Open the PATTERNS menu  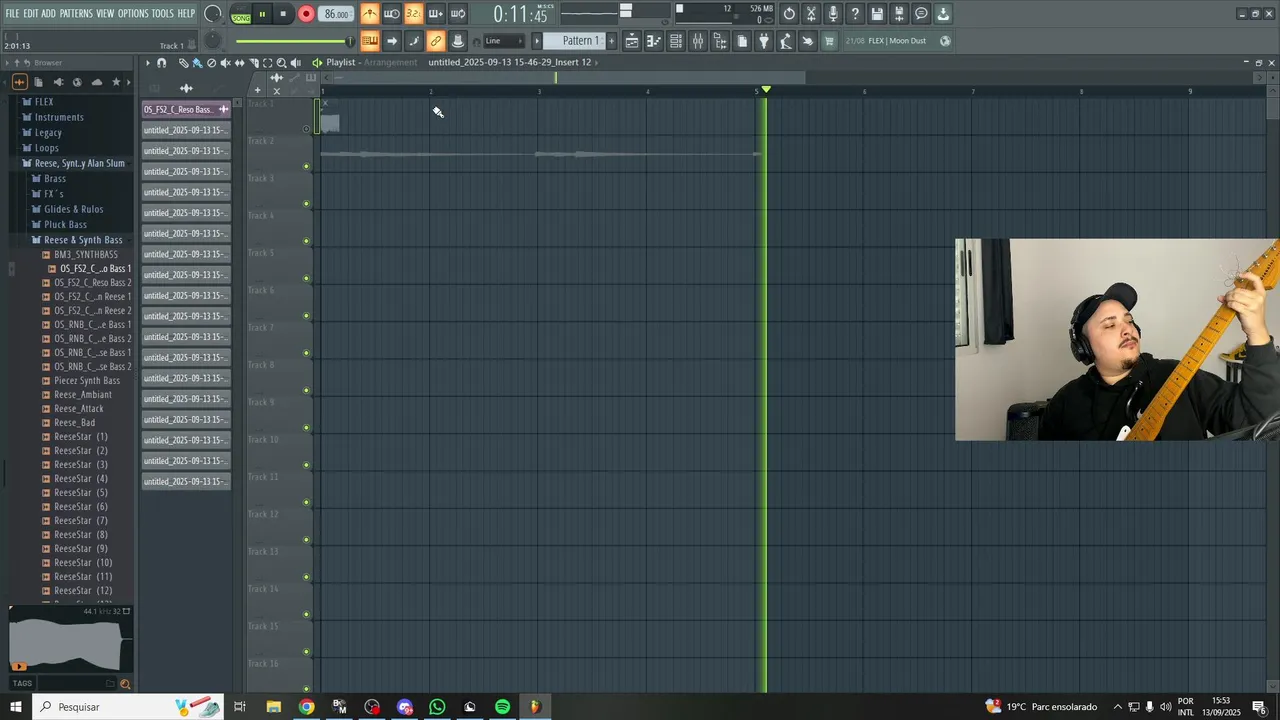click(76, 14)
